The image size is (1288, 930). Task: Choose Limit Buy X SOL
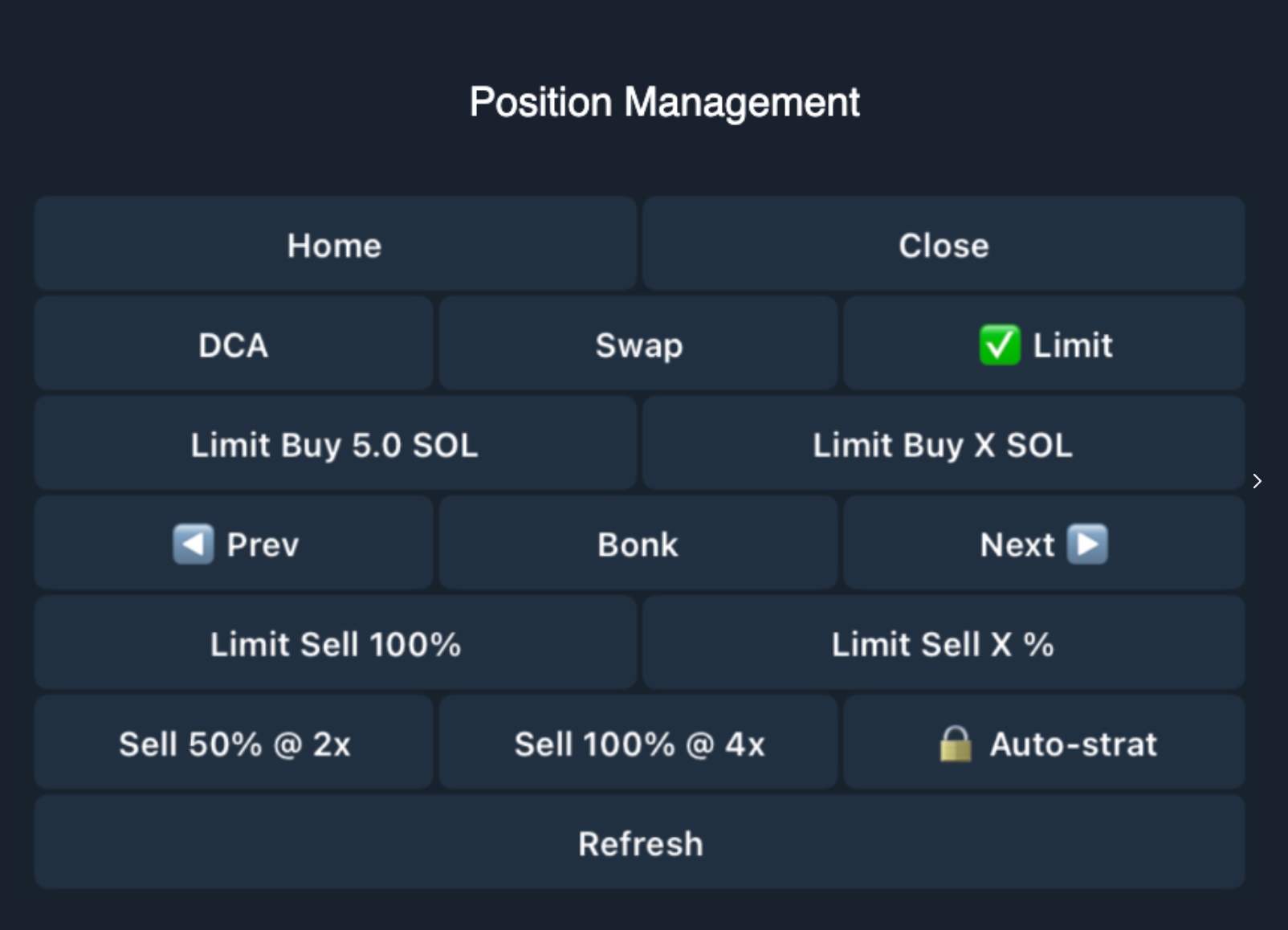(943, 445)
